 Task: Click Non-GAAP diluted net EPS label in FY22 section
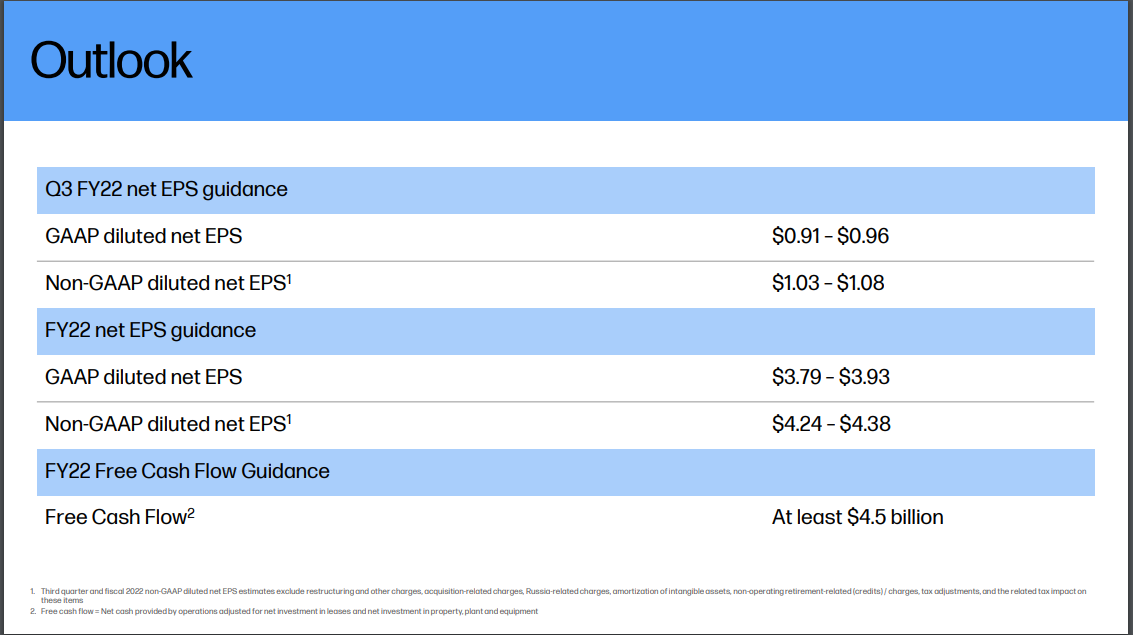coord(165,425)
